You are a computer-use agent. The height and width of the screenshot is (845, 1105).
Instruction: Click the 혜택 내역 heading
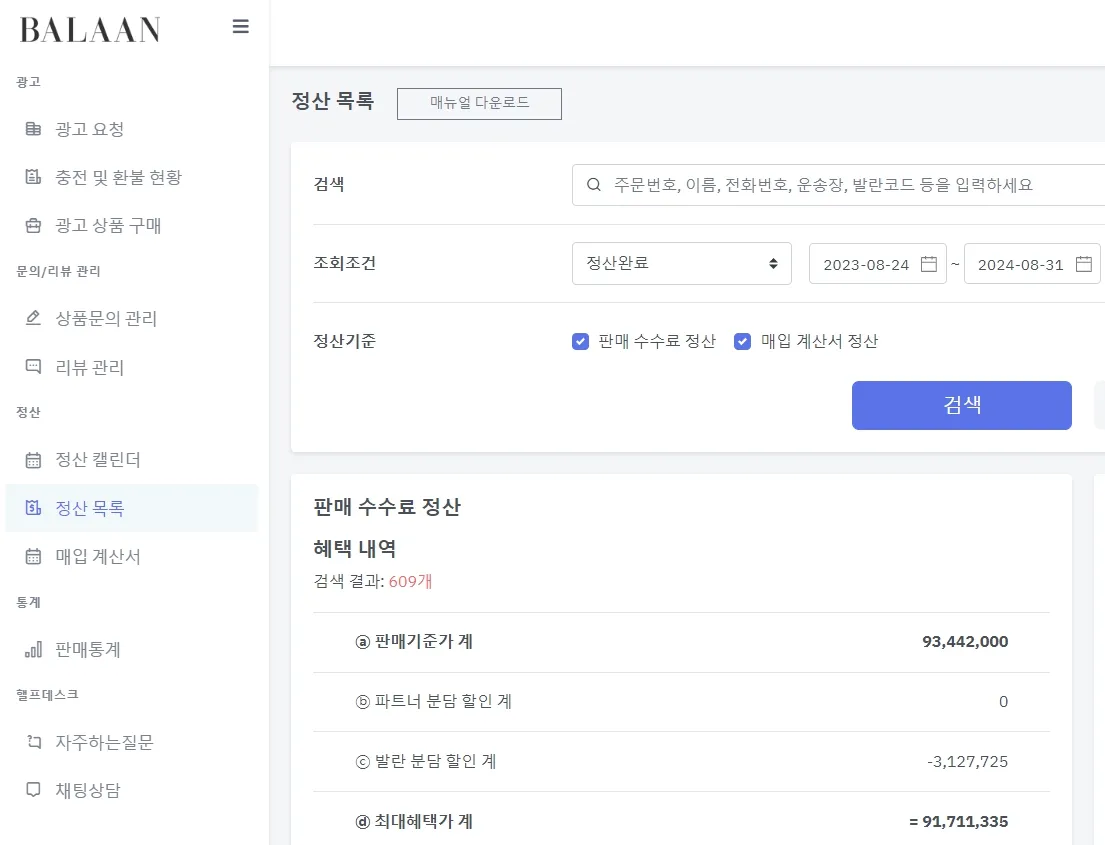pos(354,548)
